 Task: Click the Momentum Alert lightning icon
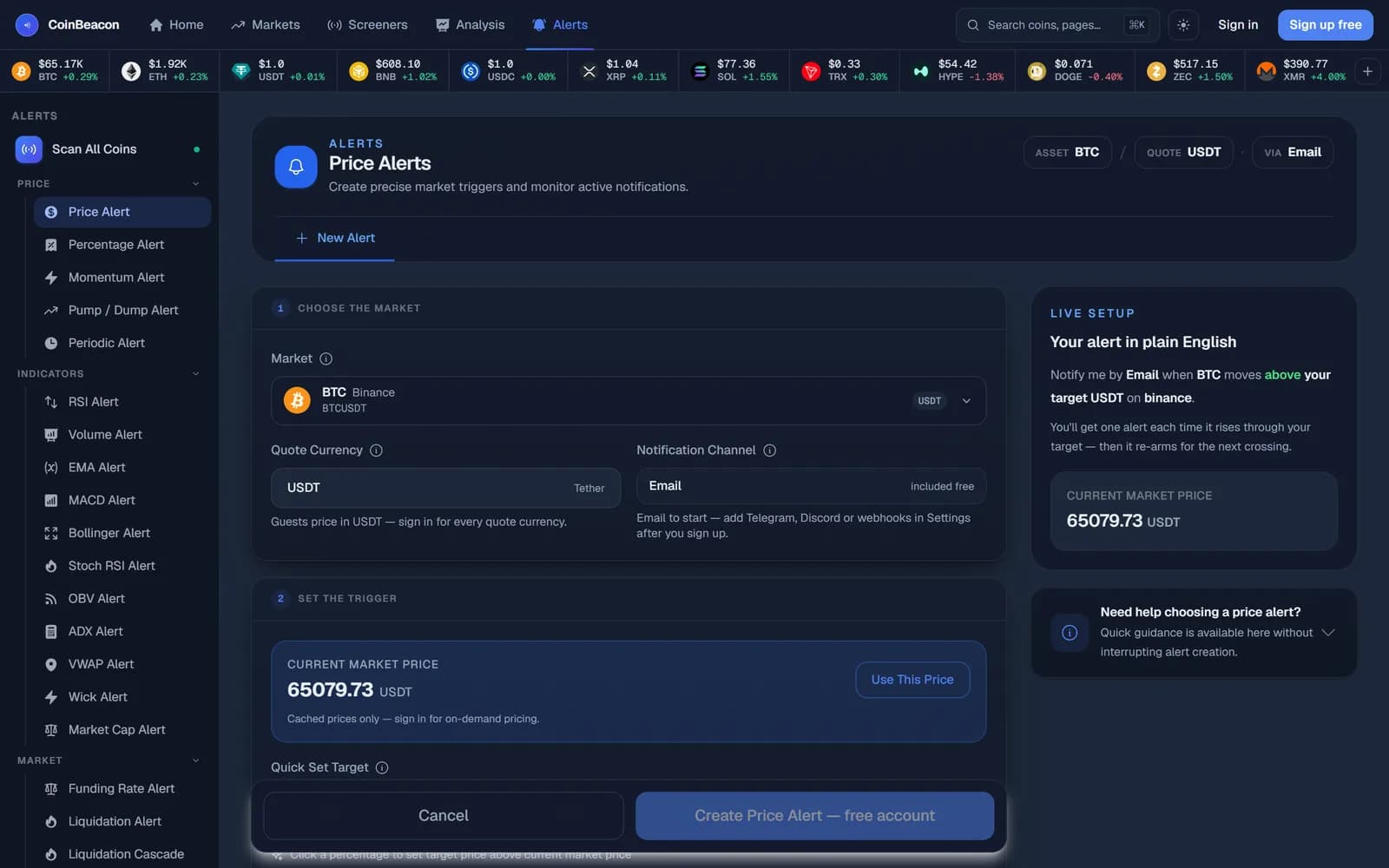pos(51,278)
